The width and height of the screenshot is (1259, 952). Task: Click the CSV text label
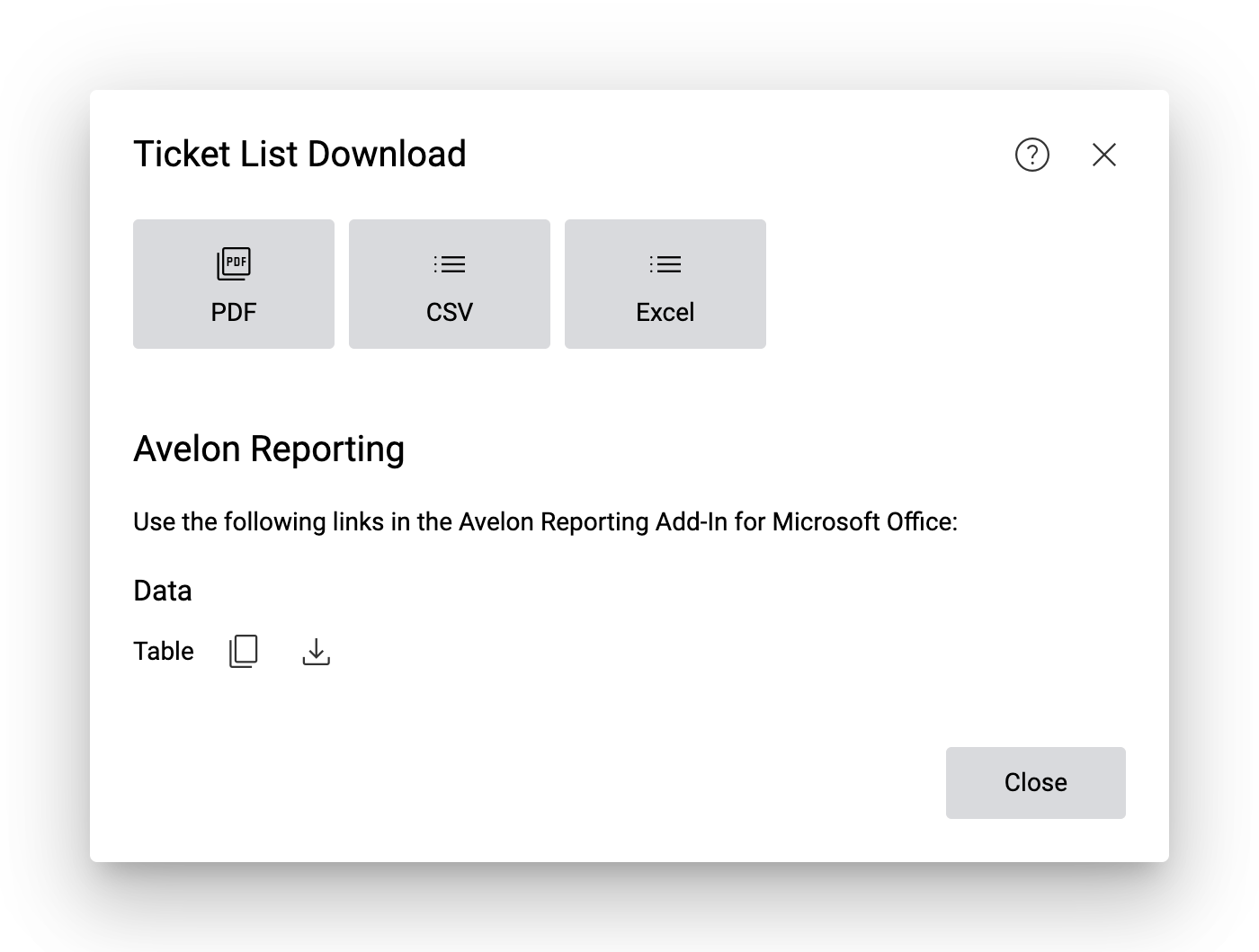450,313
